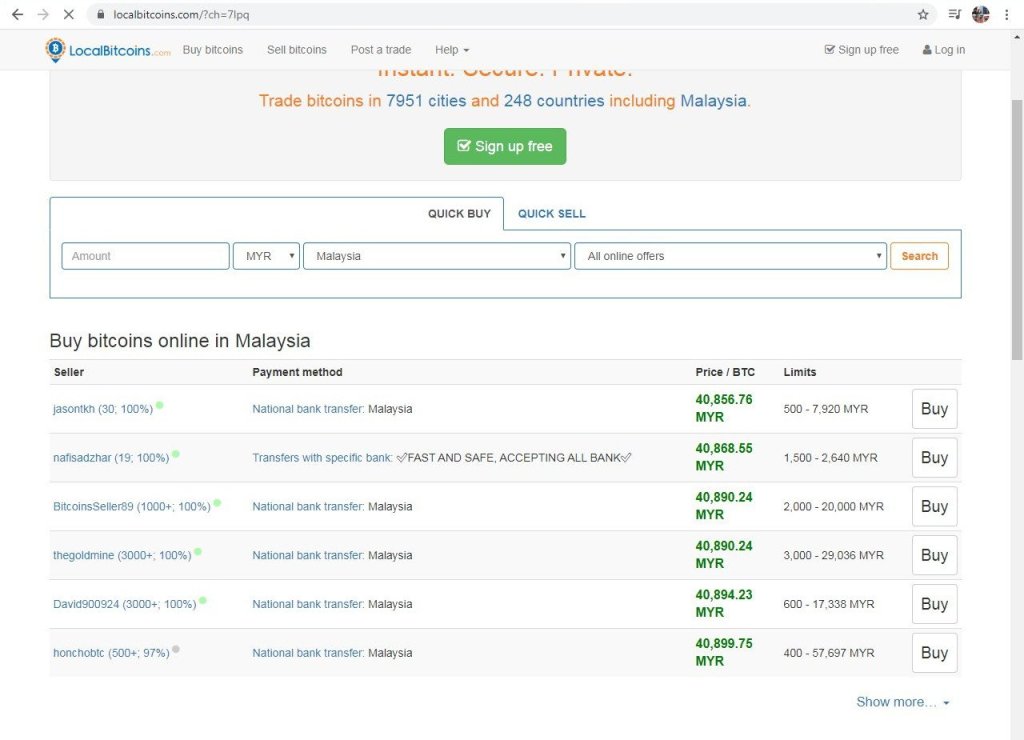Click the Amount input field

click(146, 256)
